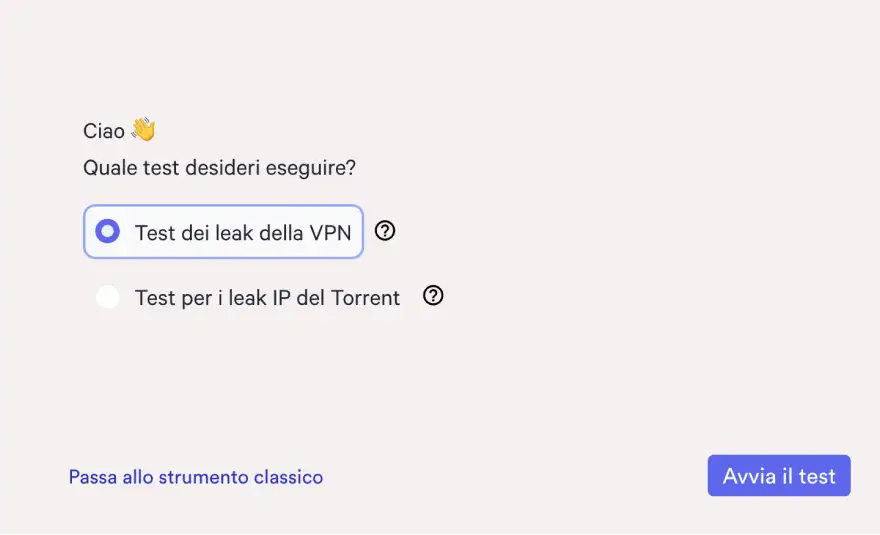Click the word 'Torrent' in the second option
Image resolution: width=880 pixels, height=535 pixels.
click(366, 298)
